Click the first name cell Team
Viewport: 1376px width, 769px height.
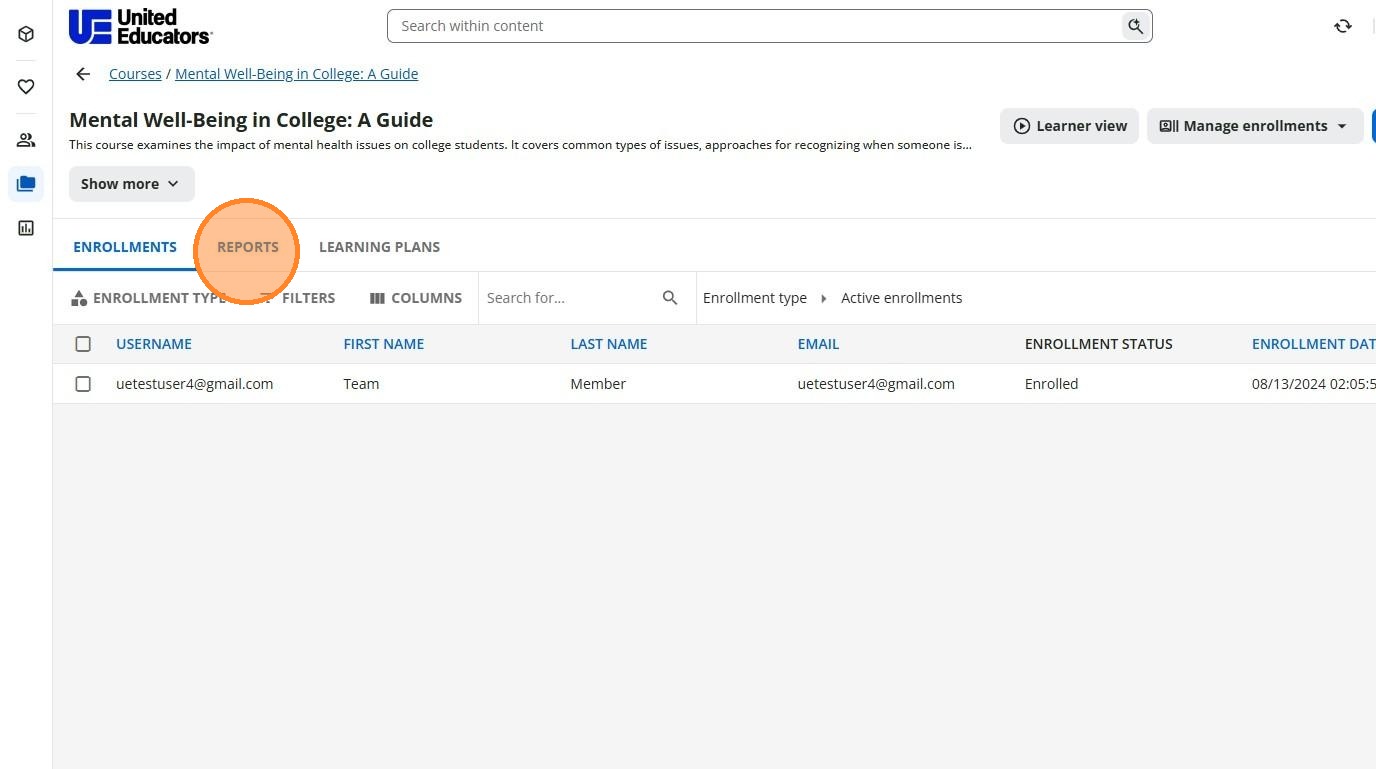[x=361, y=384]
